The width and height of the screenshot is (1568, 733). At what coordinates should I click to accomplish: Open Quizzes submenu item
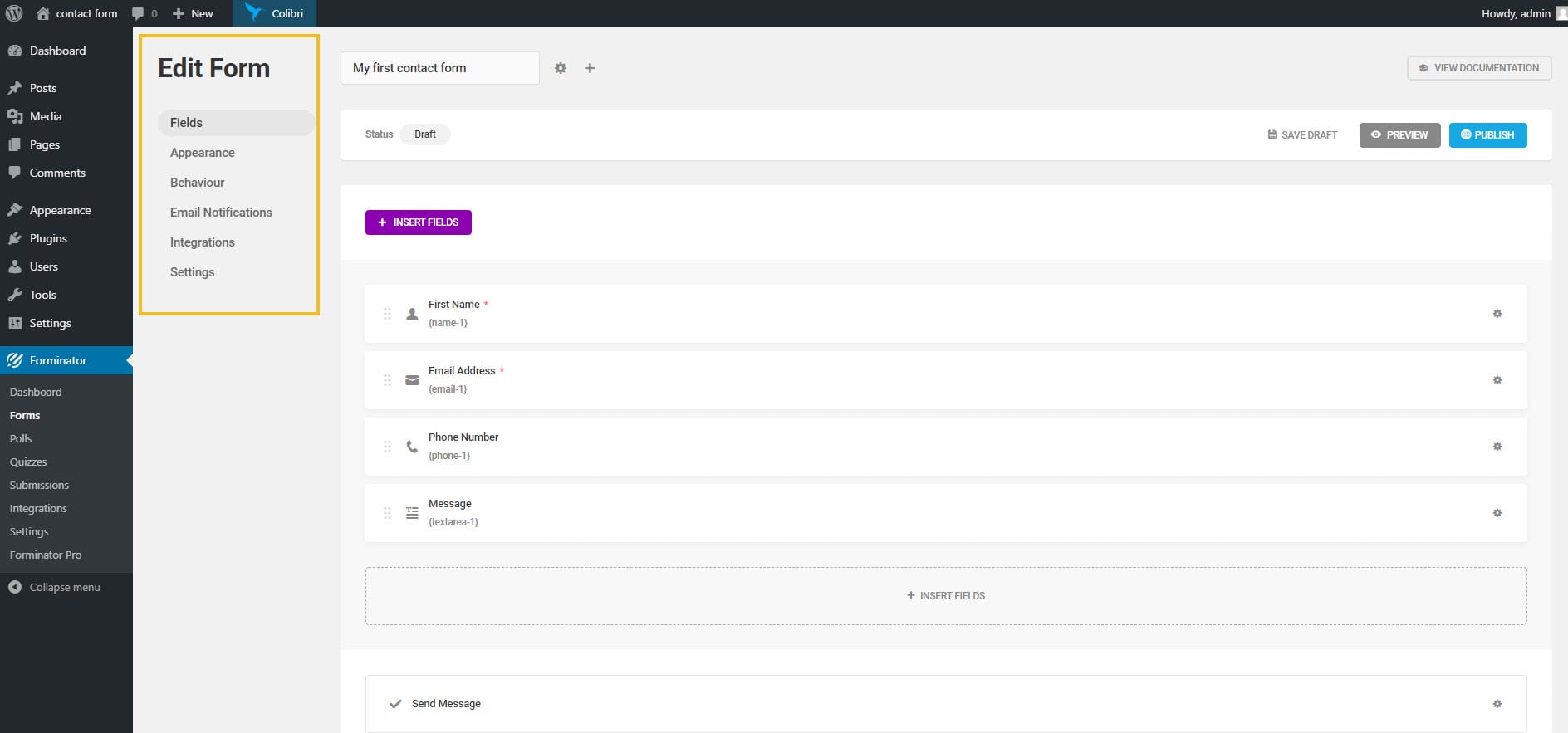[28, 462]
